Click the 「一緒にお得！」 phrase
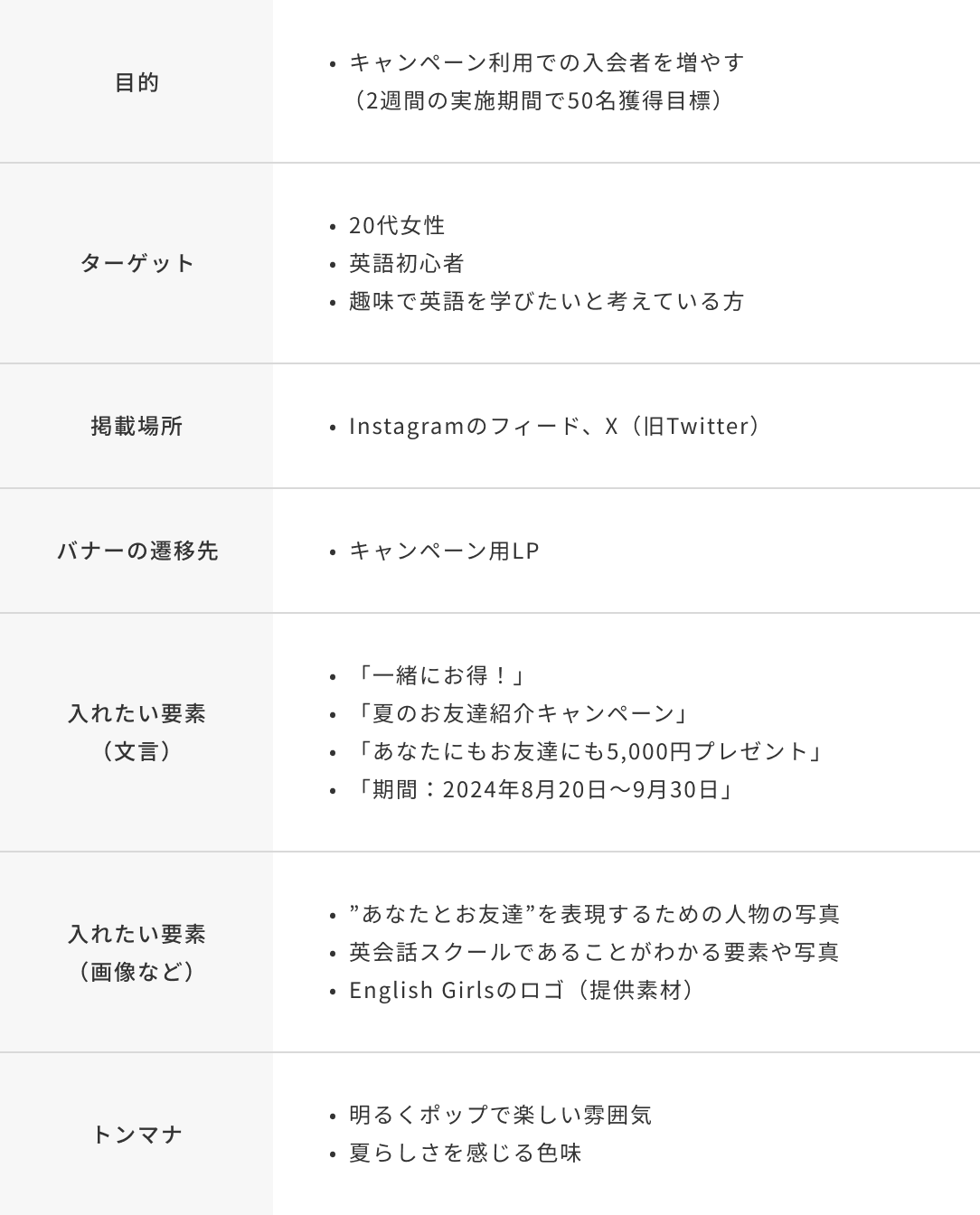 [439, 675]
